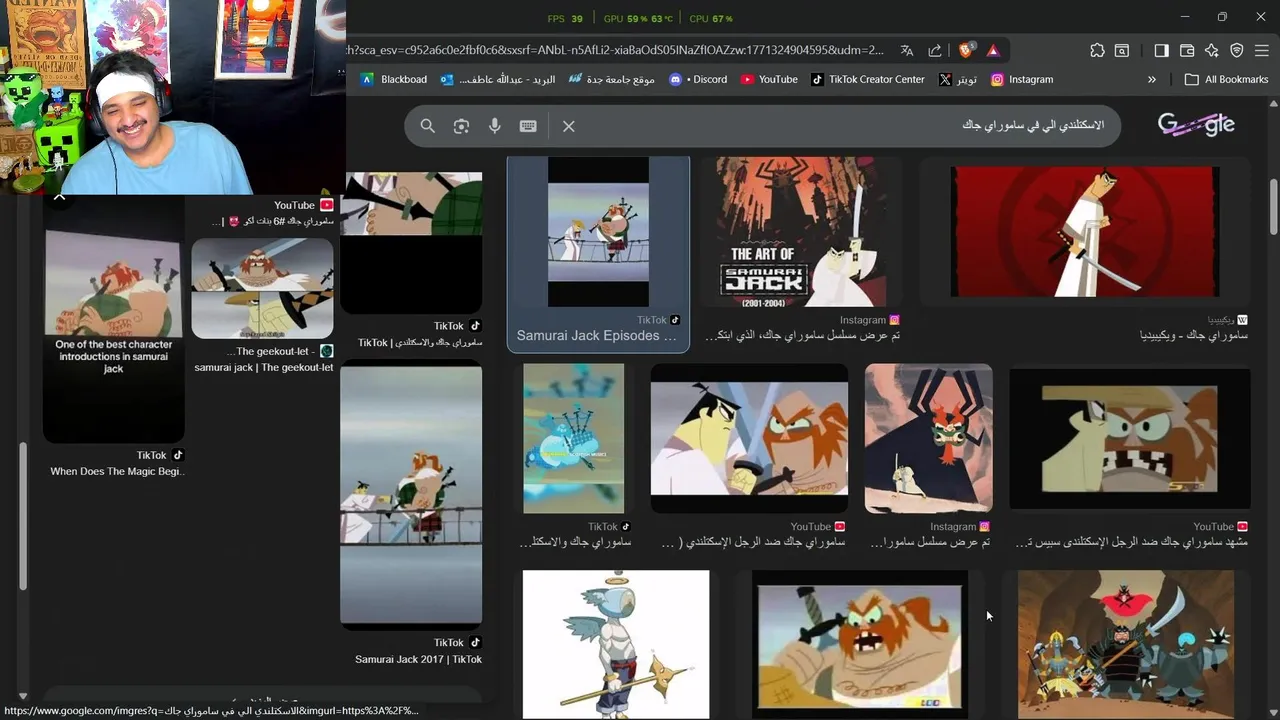Open the red background Samurai Jack Wikipedia image

pyautogui.click(x=1085, y=231)
